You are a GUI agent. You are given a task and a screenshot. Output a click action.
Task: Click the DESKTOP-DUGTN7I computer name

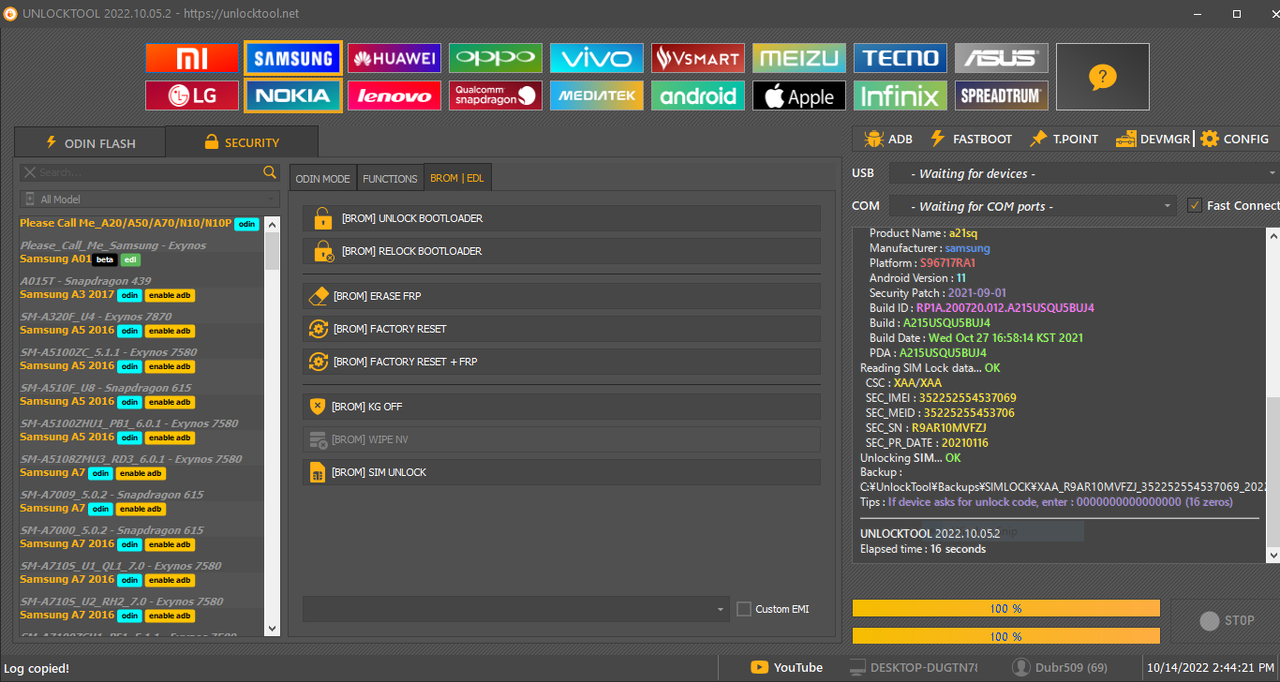click(x=913, y=667)
